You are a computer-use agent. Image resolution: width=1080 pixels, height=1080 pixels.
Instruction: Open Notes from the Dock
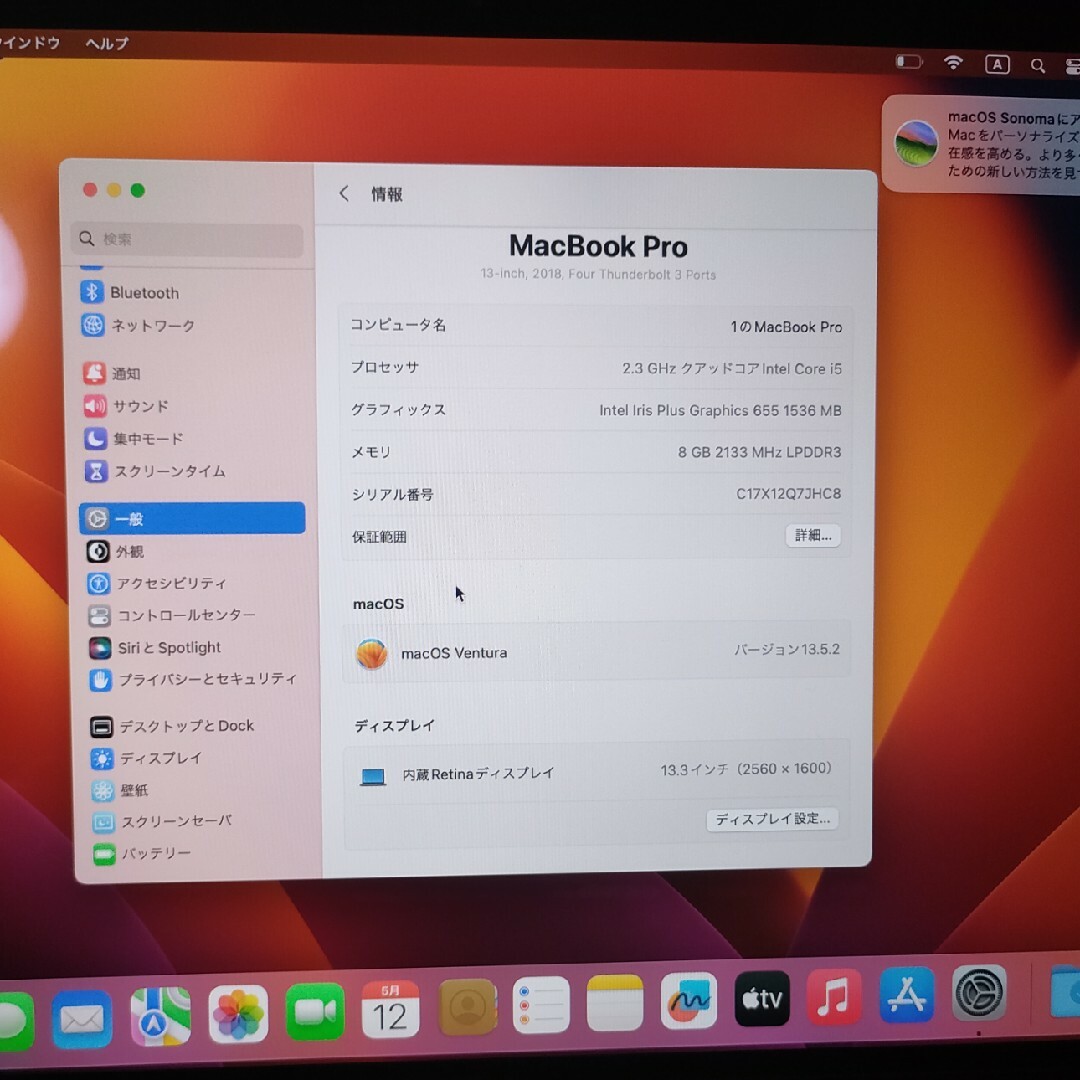click(x=615, y=1002)
